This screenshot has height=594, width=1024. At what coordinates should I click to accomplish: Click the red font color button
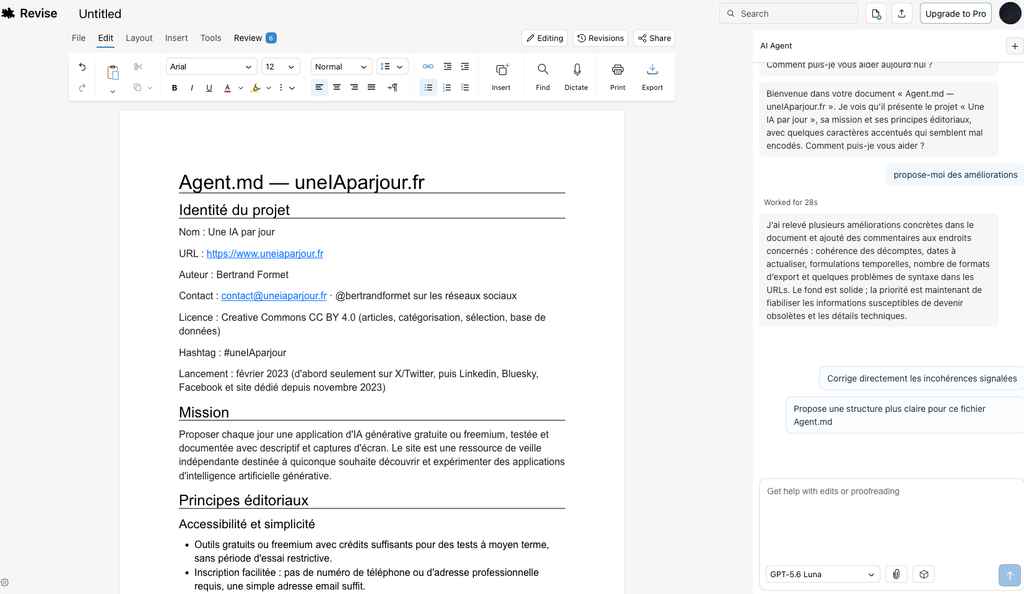pyautogui.click(x=227, y=87)
